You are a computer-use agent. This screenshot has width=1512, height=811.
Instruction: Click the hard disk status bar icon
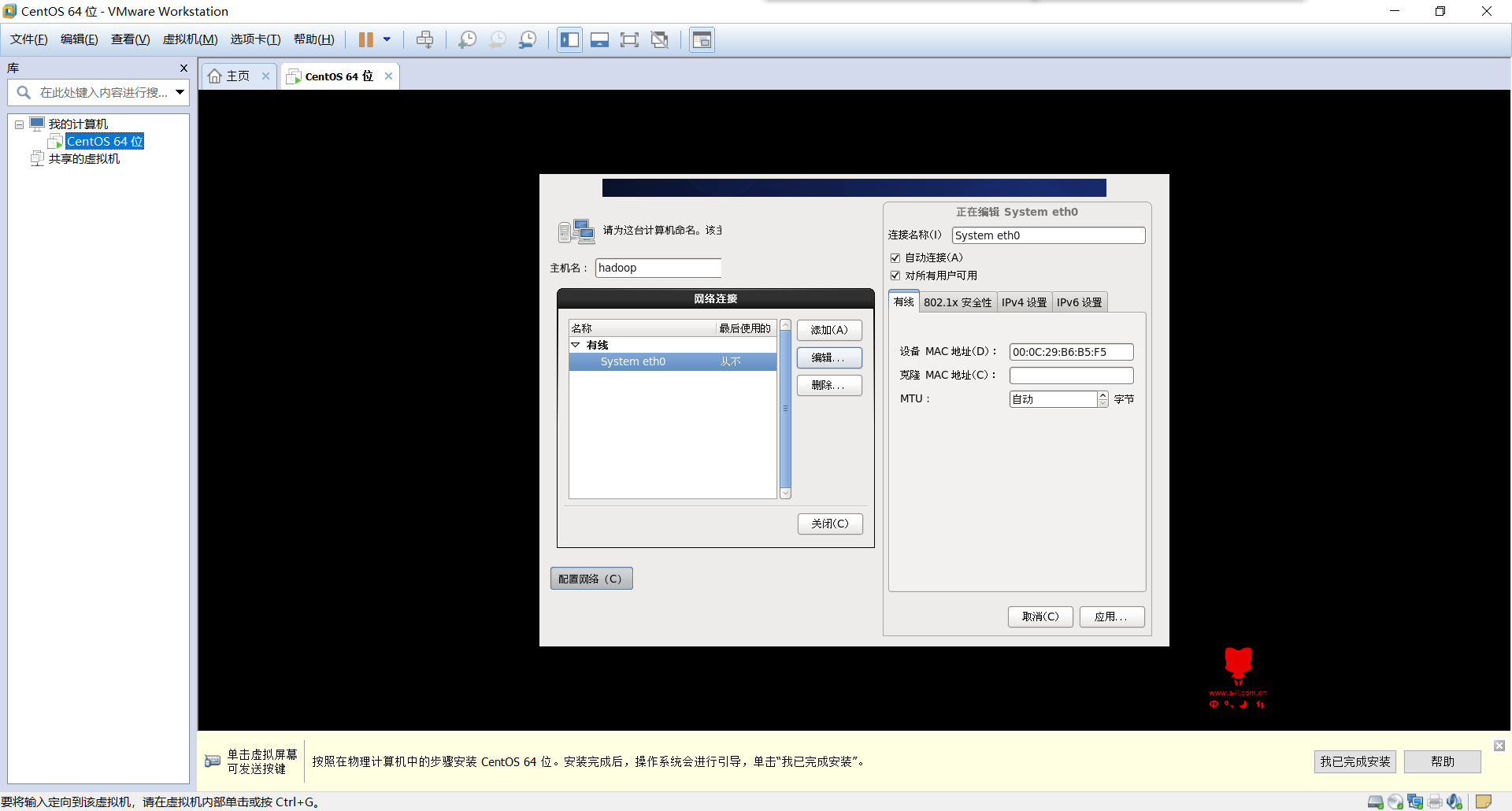coord(1376,802)
